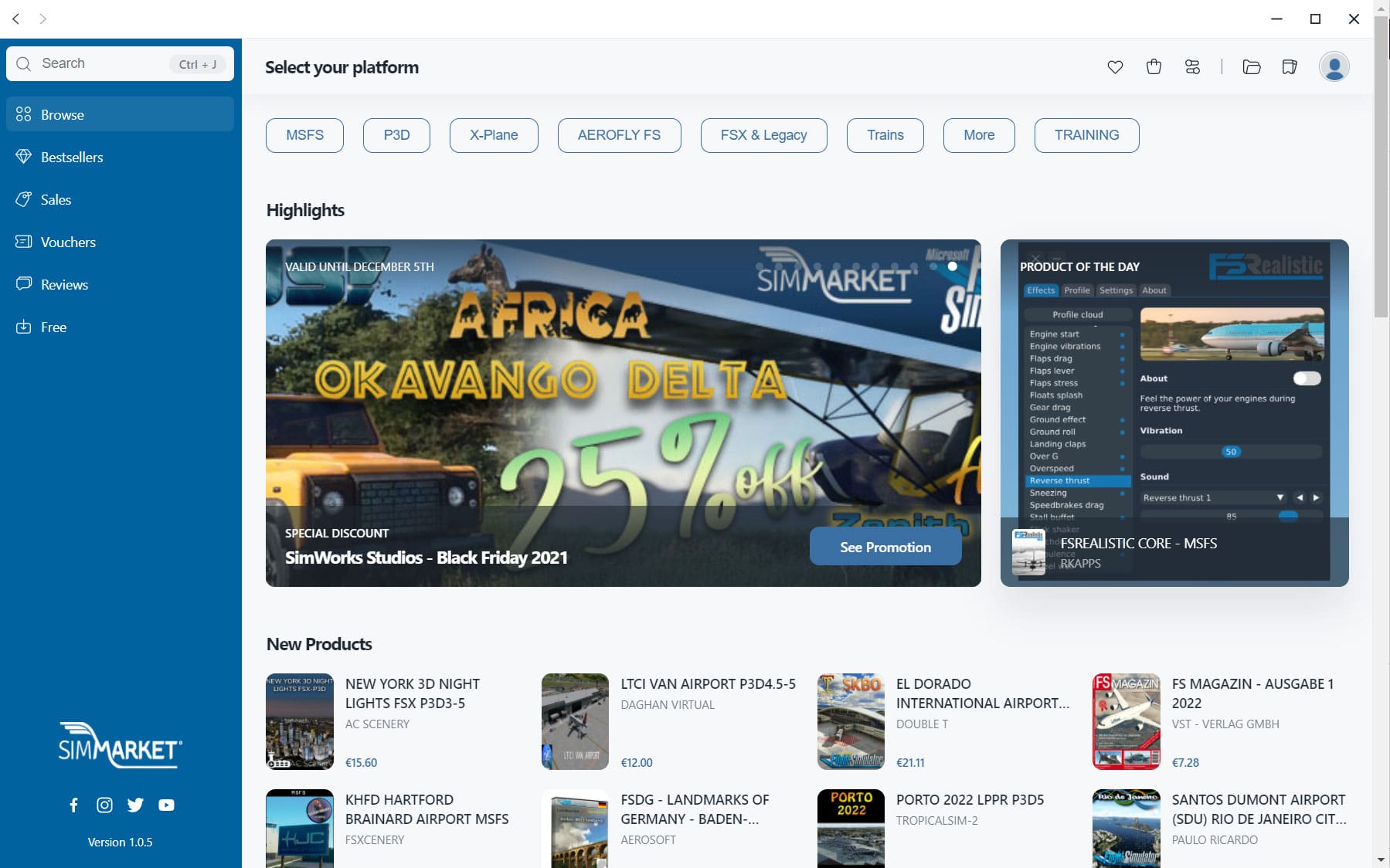Image resolution: width=1390 pixels, height=868 pixels.
Task: Open the wishlist heart icon
Action: pos(1116,67)
